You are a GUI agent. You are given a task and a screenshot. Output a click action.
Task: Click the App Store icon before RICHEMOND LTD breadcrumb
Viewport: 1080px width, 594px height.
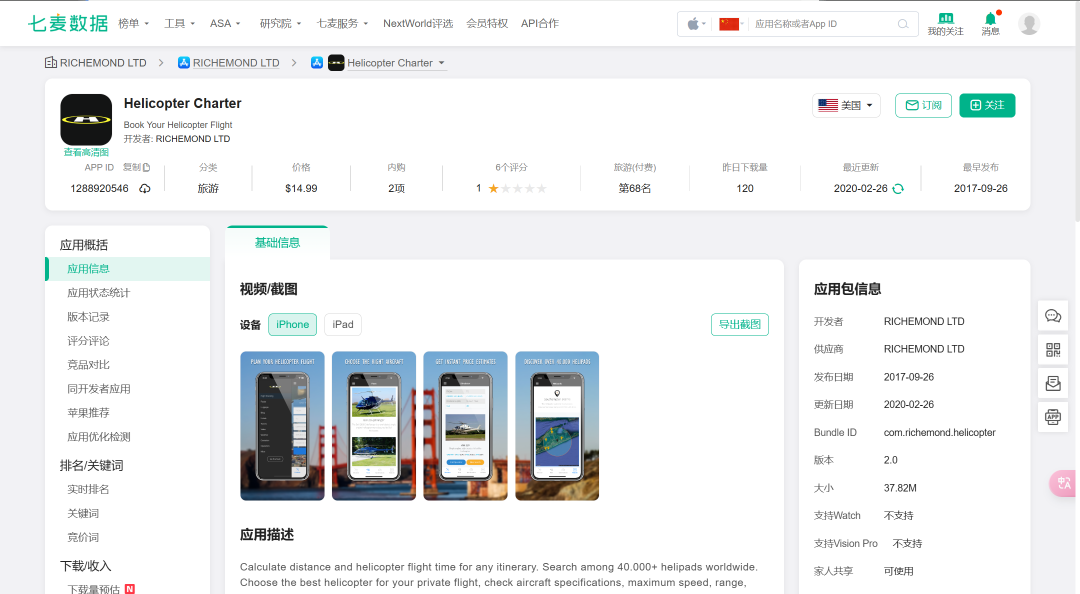coord(184,63)
